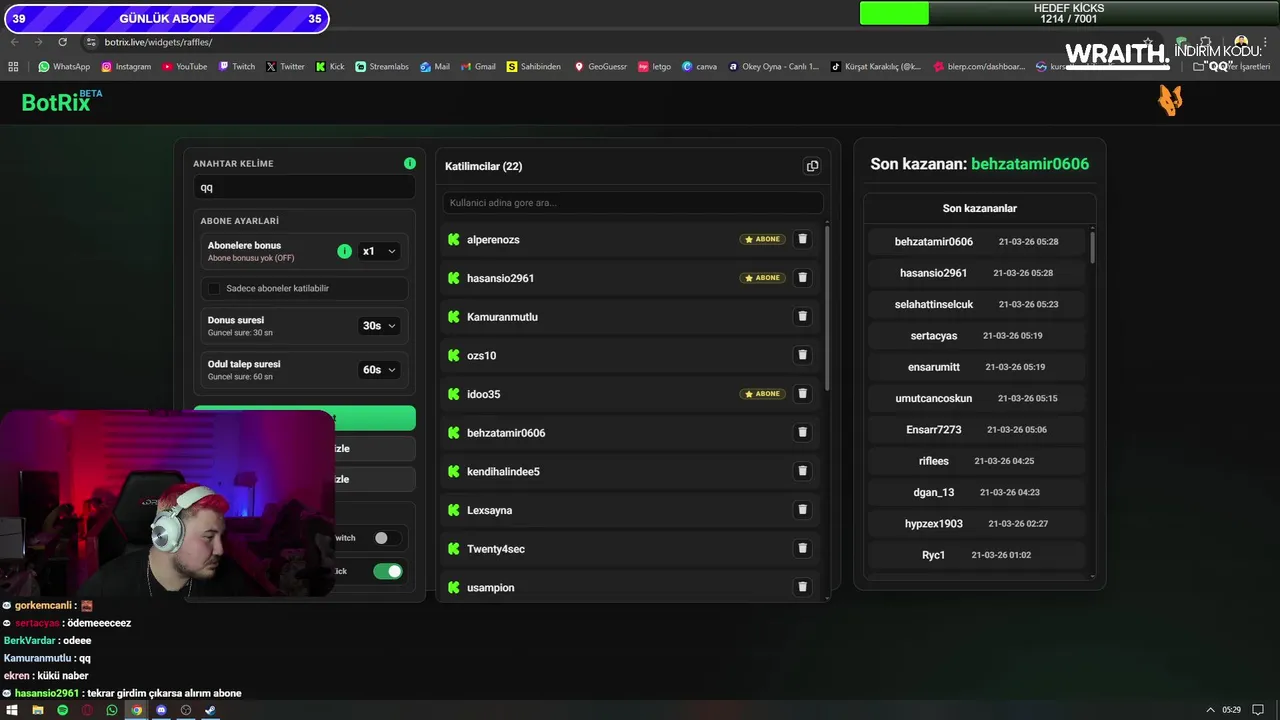Open the WhatsApp bookmark
Viewport: 1280px width, 720px height.
coord(64,67)
